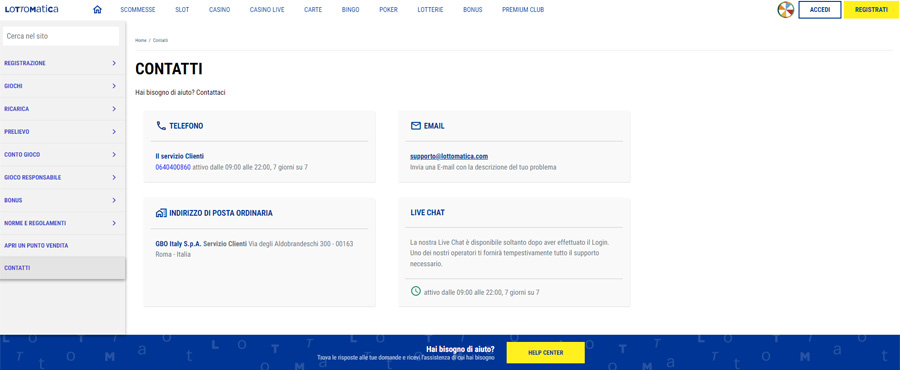The width and height of the screenshot is (900, 370).
Task: Open the Poker menu
Action: pos(389,10)
